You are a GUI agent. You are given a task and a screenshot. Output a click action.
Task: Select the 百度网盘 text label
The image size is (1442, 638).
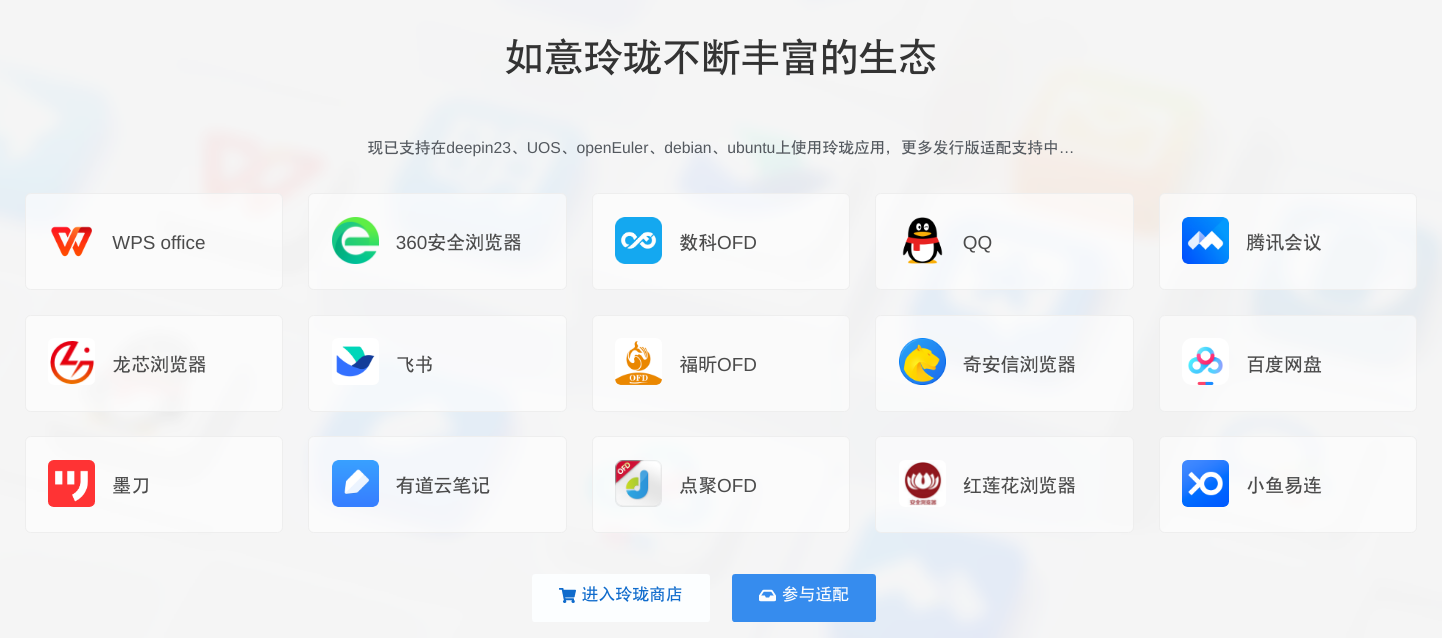(1284, 364)
